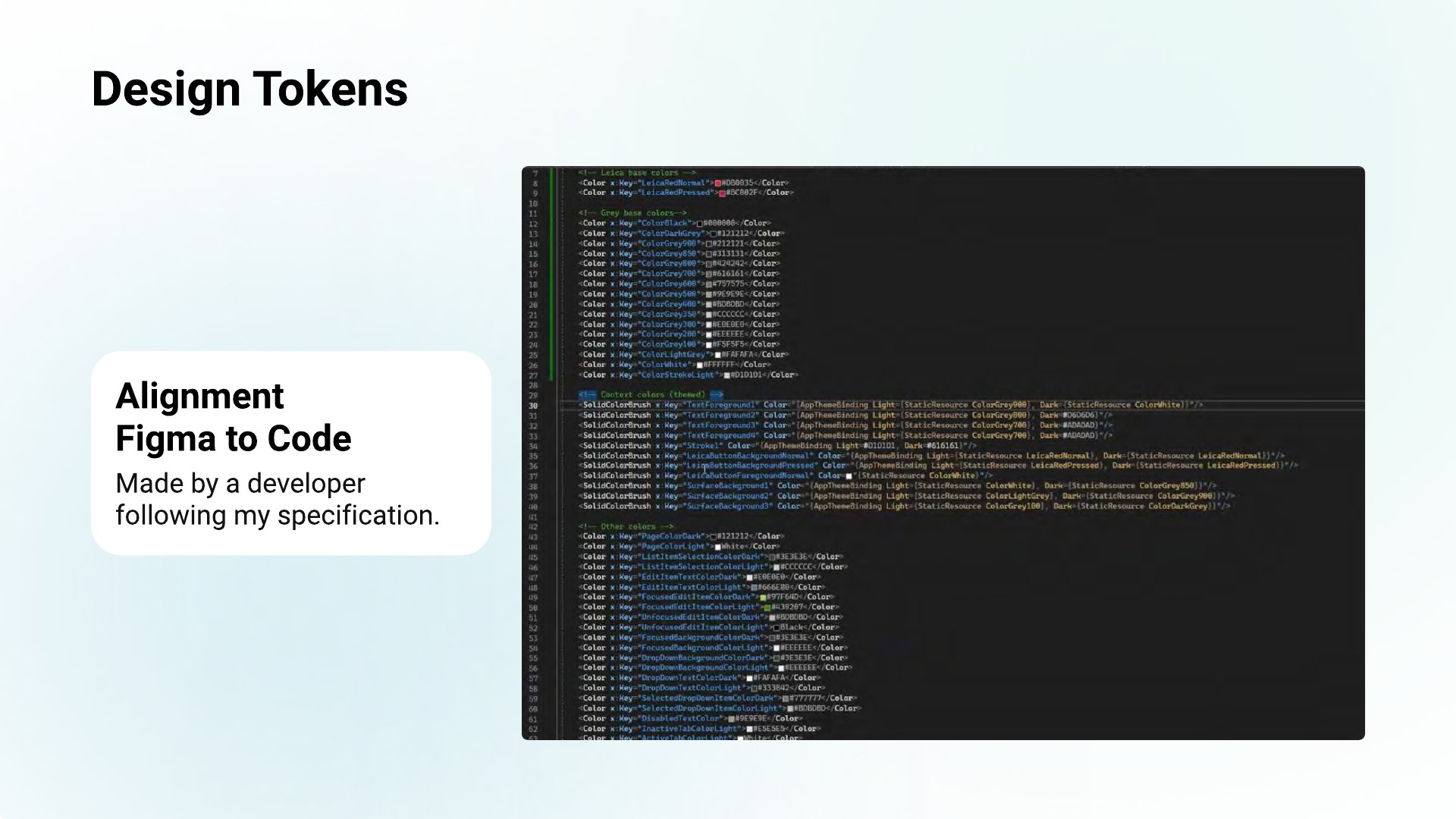1456x819 pixels.
Task: Click the white LeicaButtonForegroundNormal color swatch
Action: coord(849,476)
